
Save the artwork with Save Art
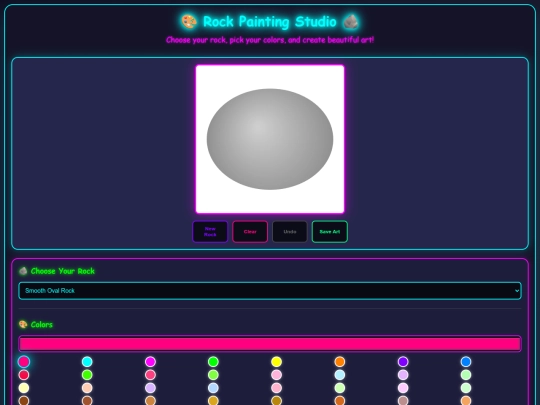click(330, 231)
